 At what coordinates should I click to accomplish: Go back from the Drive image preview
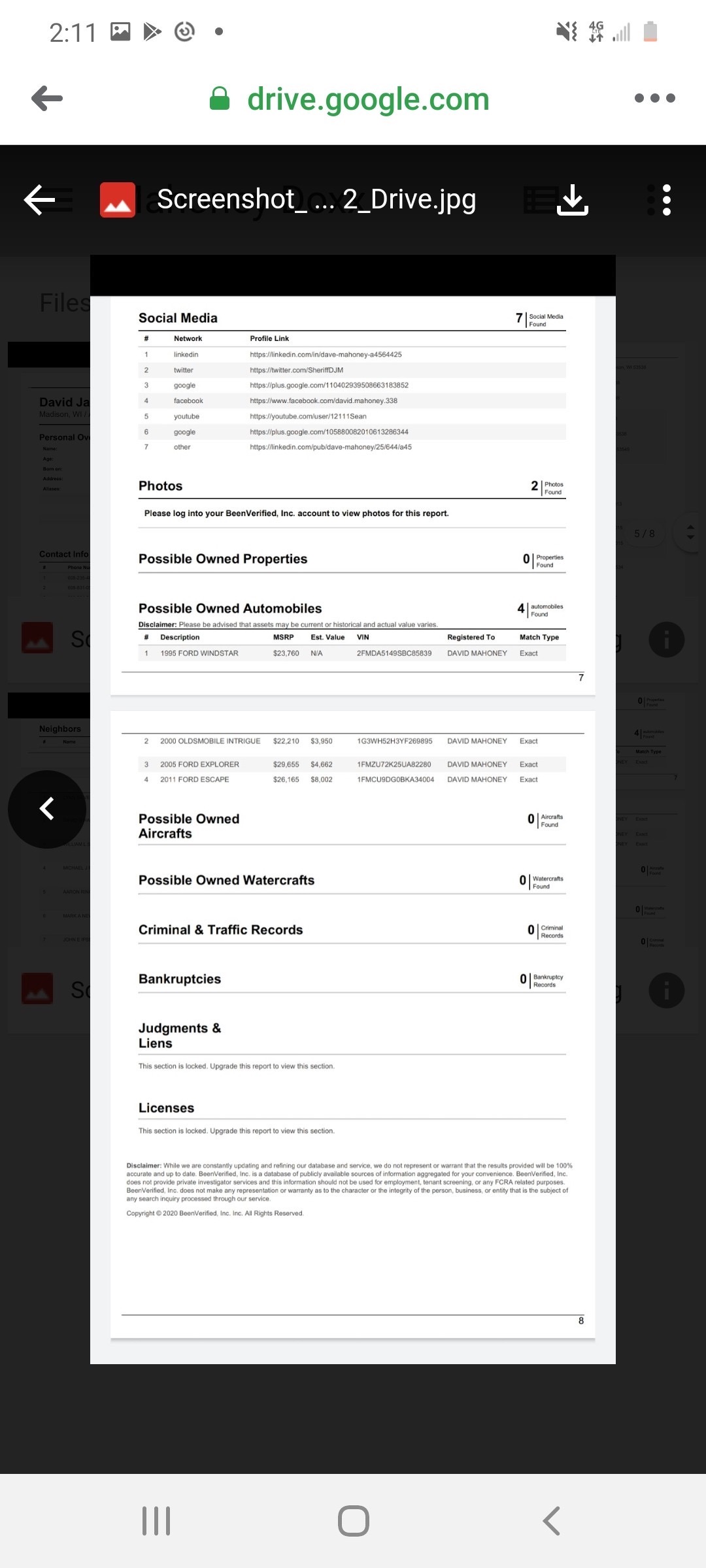point(39,199)
